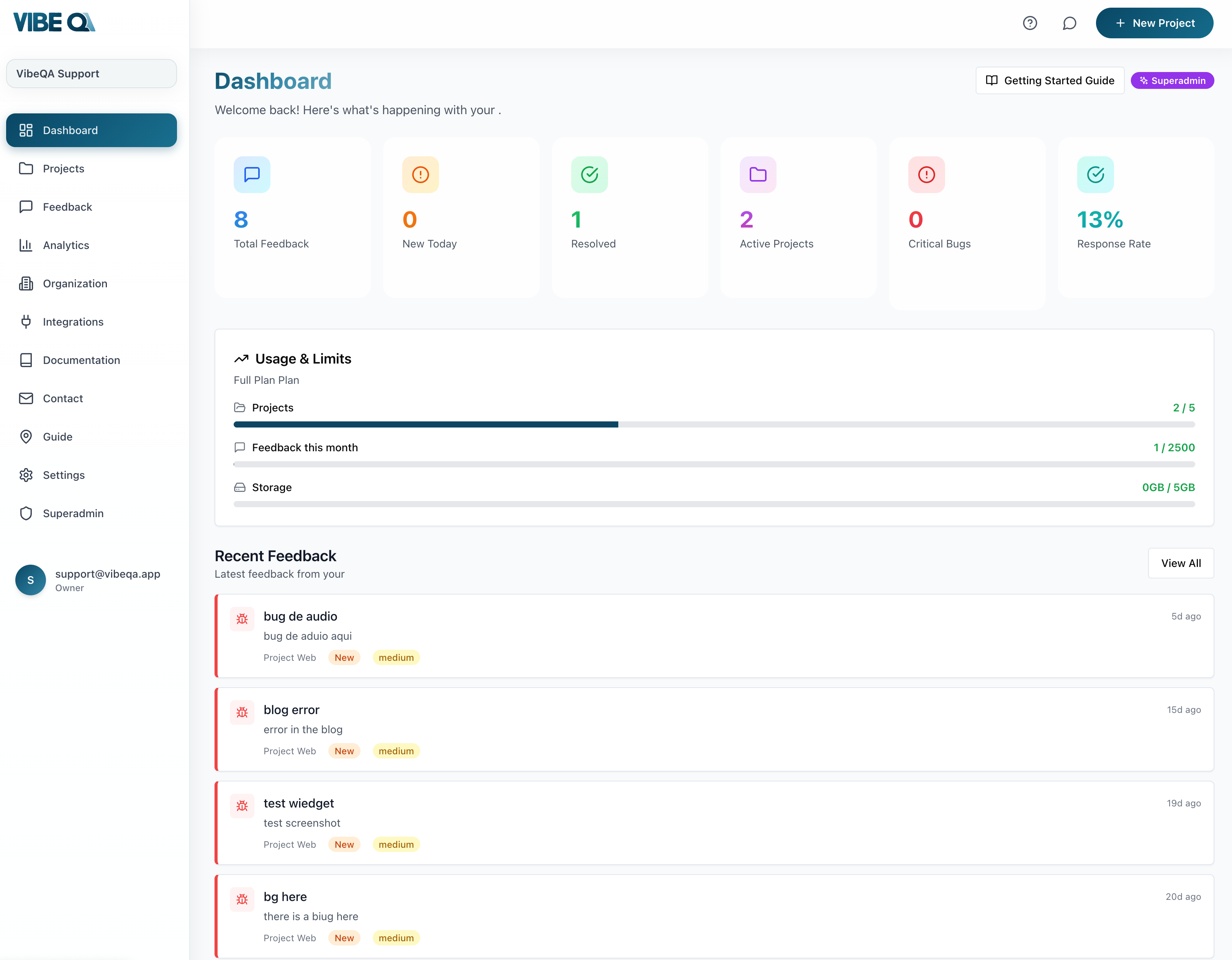The height and width of the screenshot is (960, 1232).
Task: Open Settings in the sidebar
Action: [x=63, y=475]
